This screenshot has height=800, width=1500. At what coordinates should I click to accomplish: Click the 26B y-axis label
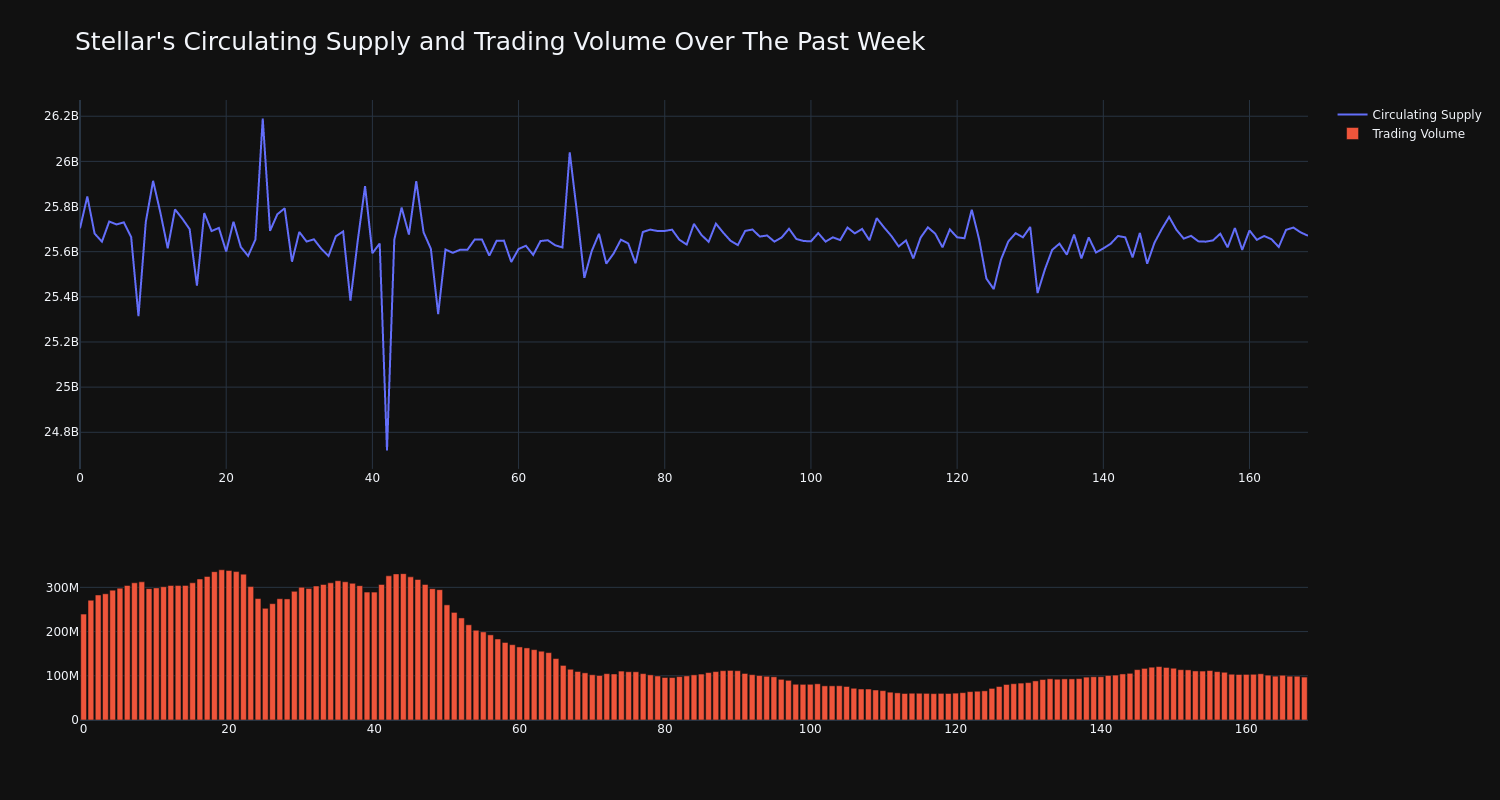click(67, 161)
